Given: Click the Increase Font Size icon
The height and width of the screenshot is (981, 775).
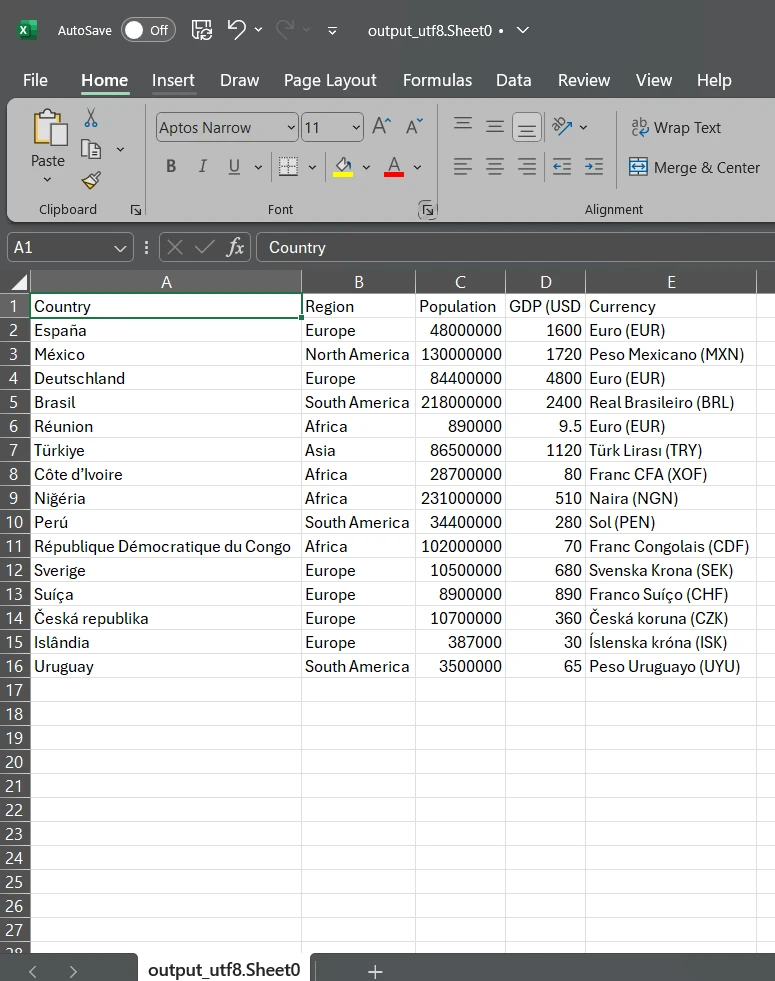Looking at the screenshot, I should [x=381, y=127].
